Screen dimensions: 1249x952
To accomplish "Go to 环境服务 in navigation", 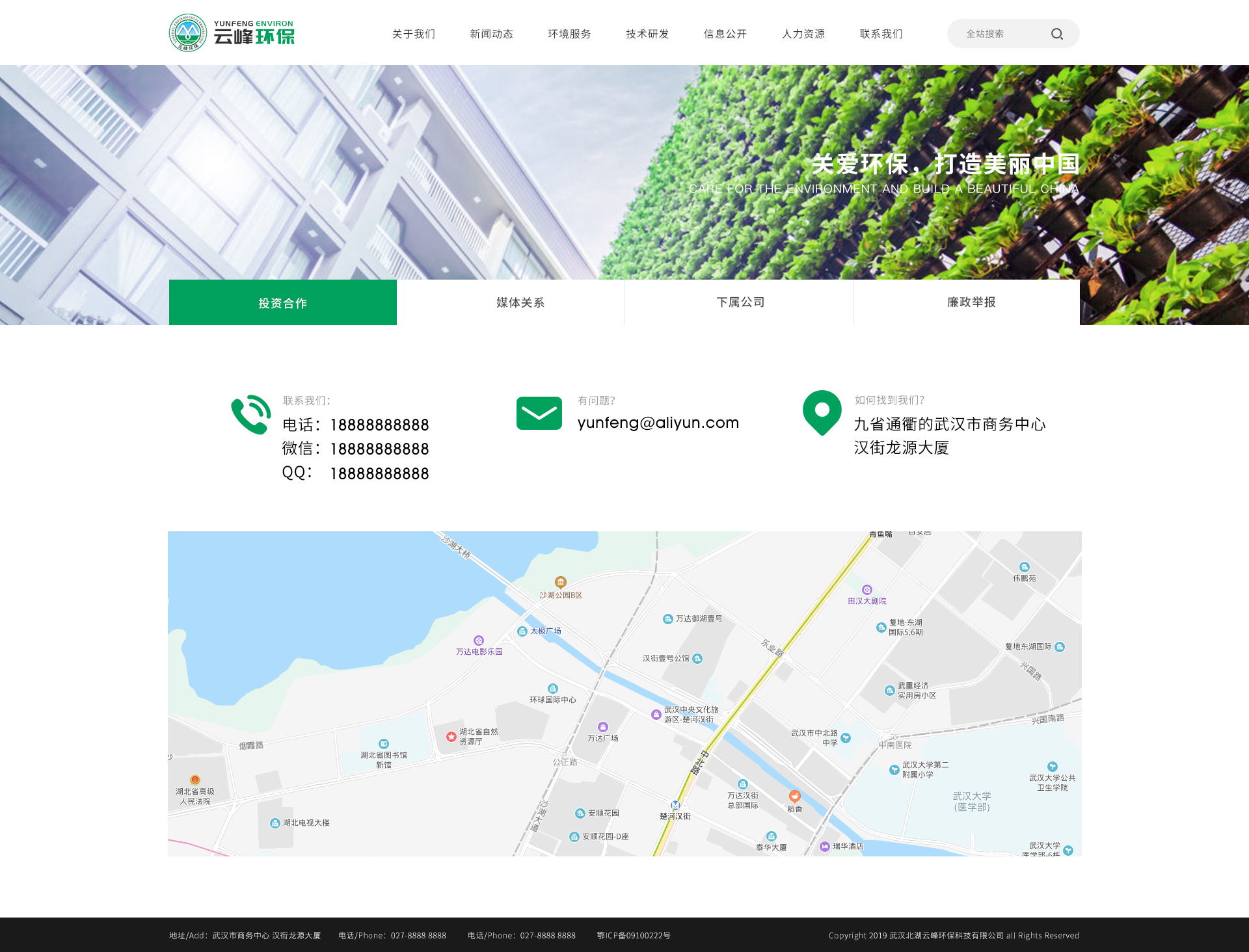I will (569, 34).
